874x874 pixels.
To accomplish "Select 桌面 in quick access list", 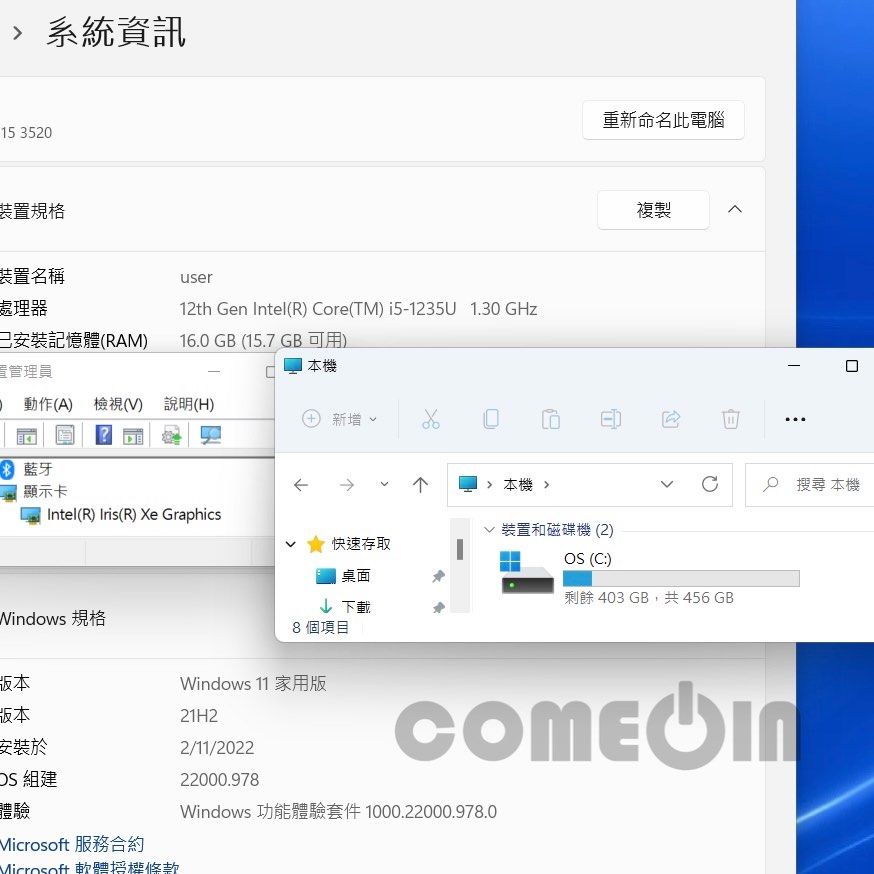I will [x=356, y=576].
